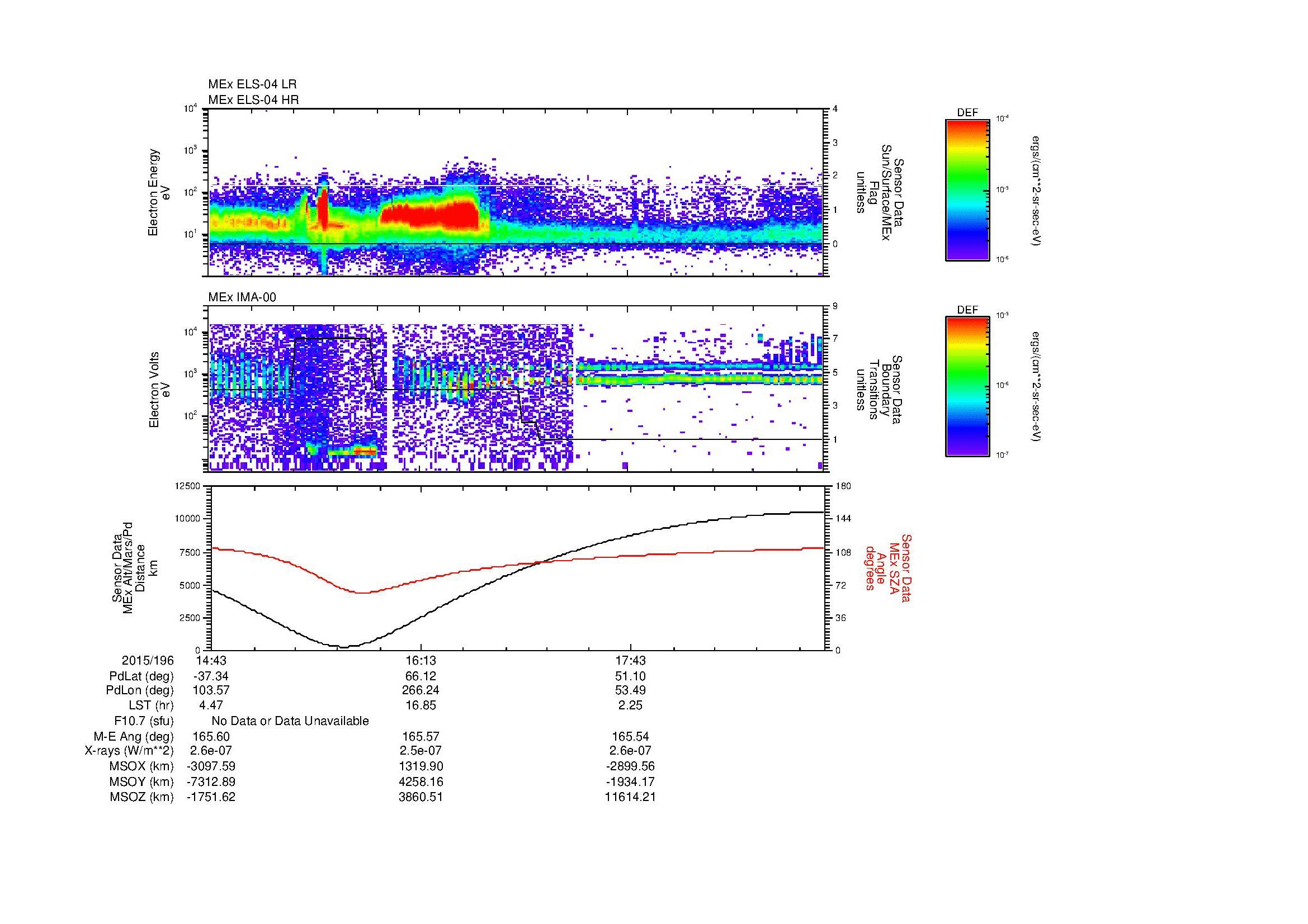1308x924 pixels.
Task: Click the time tick label '14:43'
Action: pos(211,660)
